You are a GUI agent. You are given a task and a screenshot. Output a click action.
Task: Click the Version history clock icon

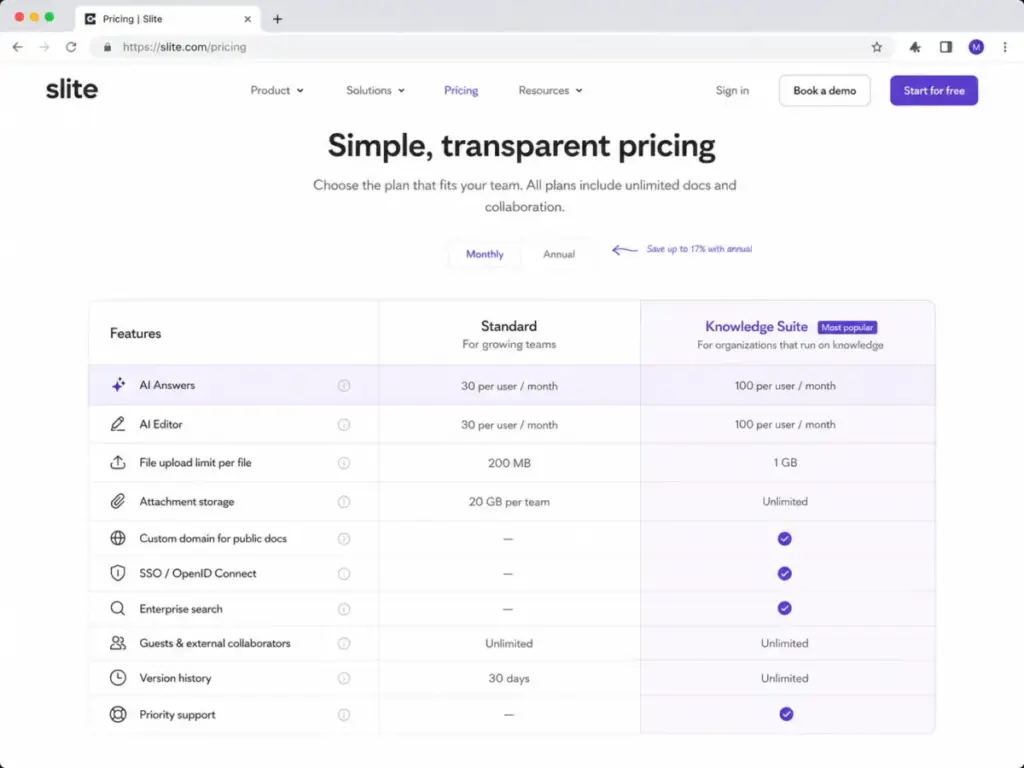pyautogui.click(x=118, y=678)
